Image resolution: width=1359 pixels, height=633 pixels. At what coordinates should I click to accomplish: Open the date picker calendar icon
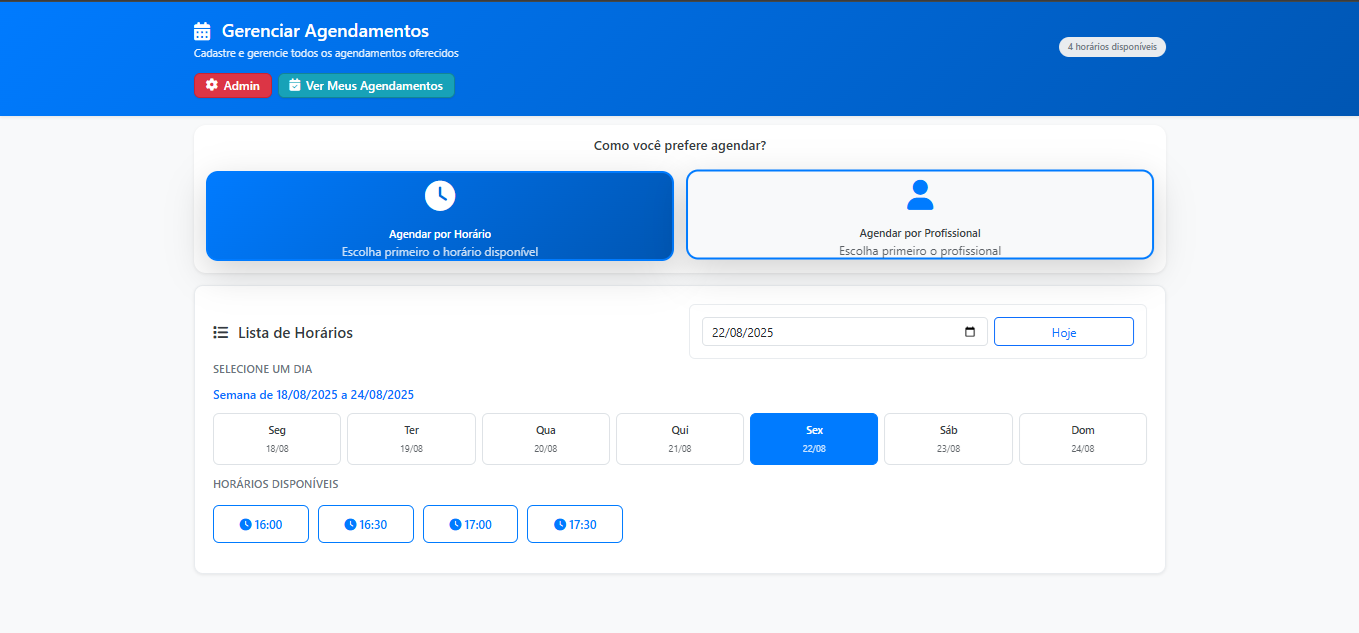pyautogui.click(x=969, y=332)
